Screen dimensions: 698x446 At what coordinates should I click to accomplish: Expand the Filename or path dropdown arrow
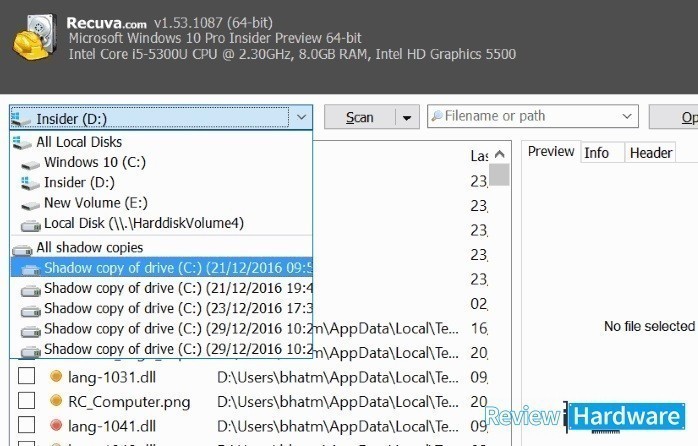coord(627,117)
